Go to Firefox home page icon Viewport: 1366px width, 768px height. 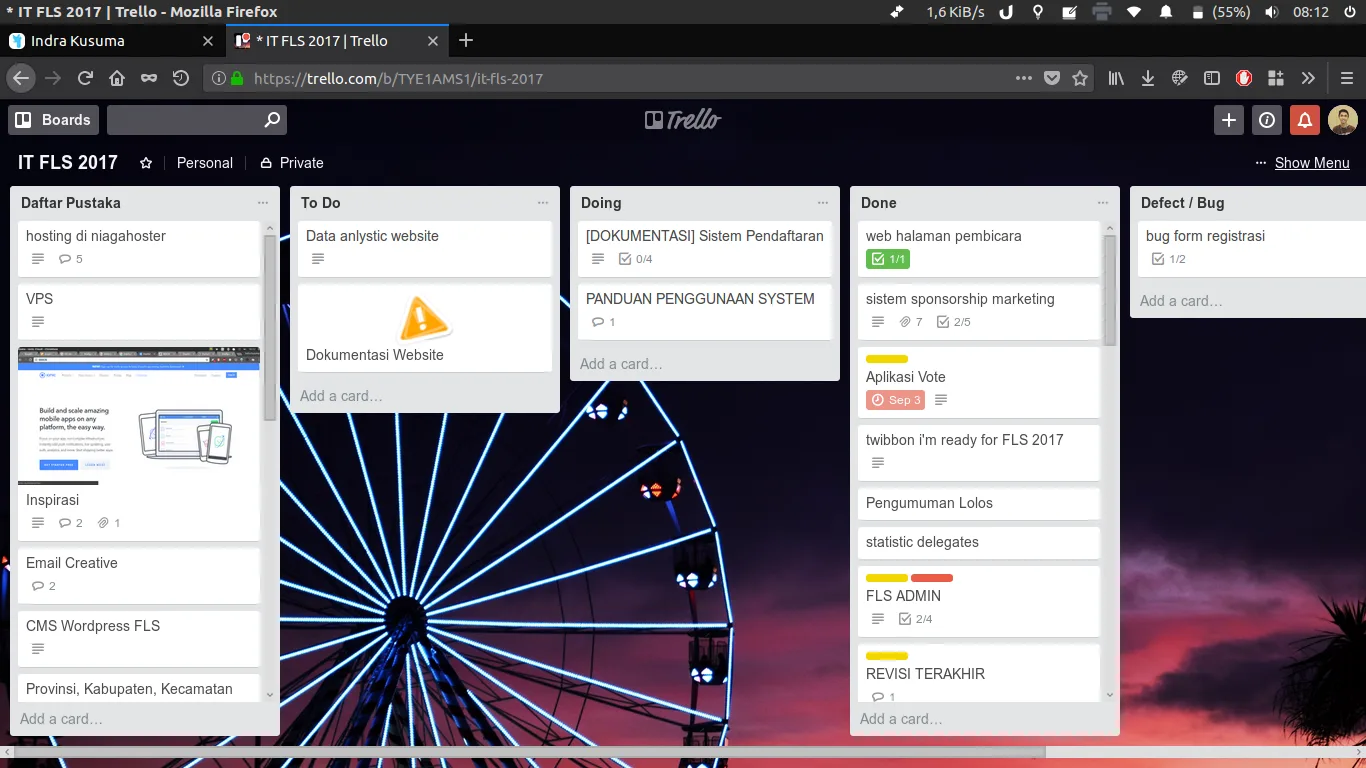click(x=117, y=78)
